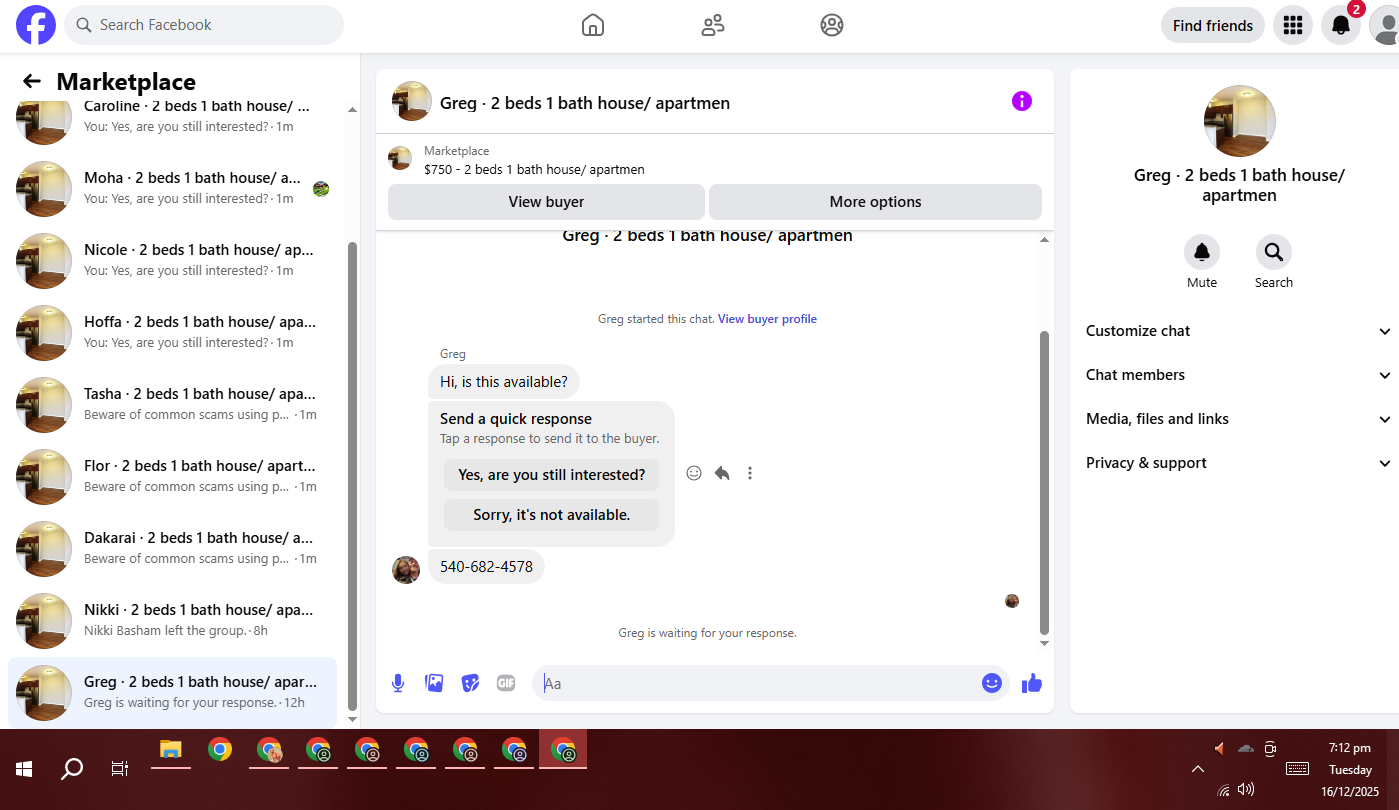Click the conversation list scroll-up arrow
The height and width of the screenshot is (810, 1399).
(351, 110)
